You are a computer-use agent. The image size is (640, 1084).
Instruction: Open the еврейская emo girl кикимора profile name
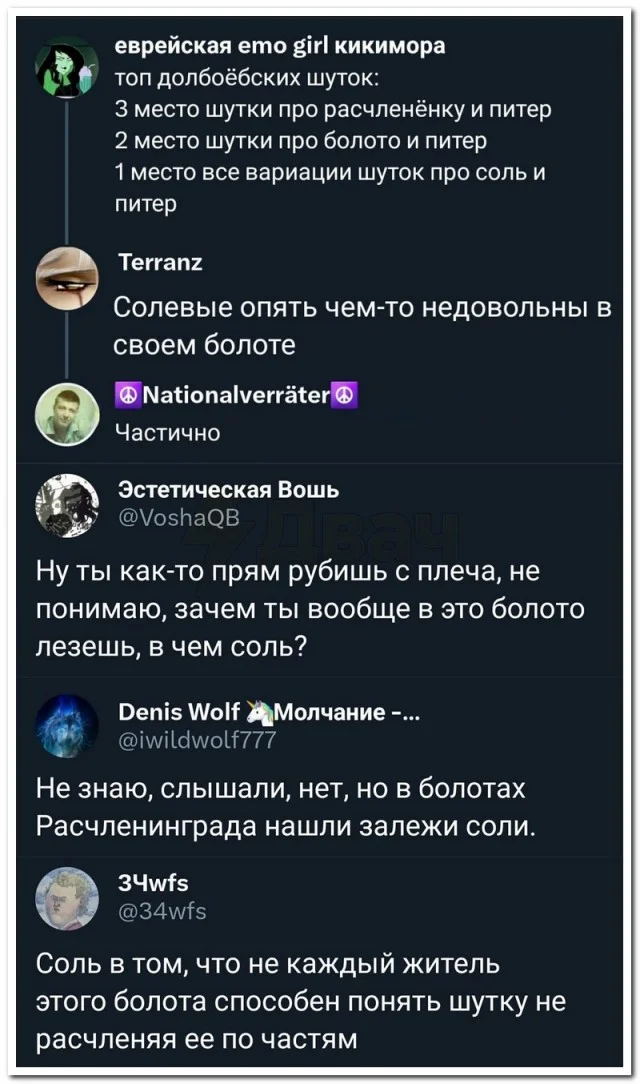click(x=281, y=45)
